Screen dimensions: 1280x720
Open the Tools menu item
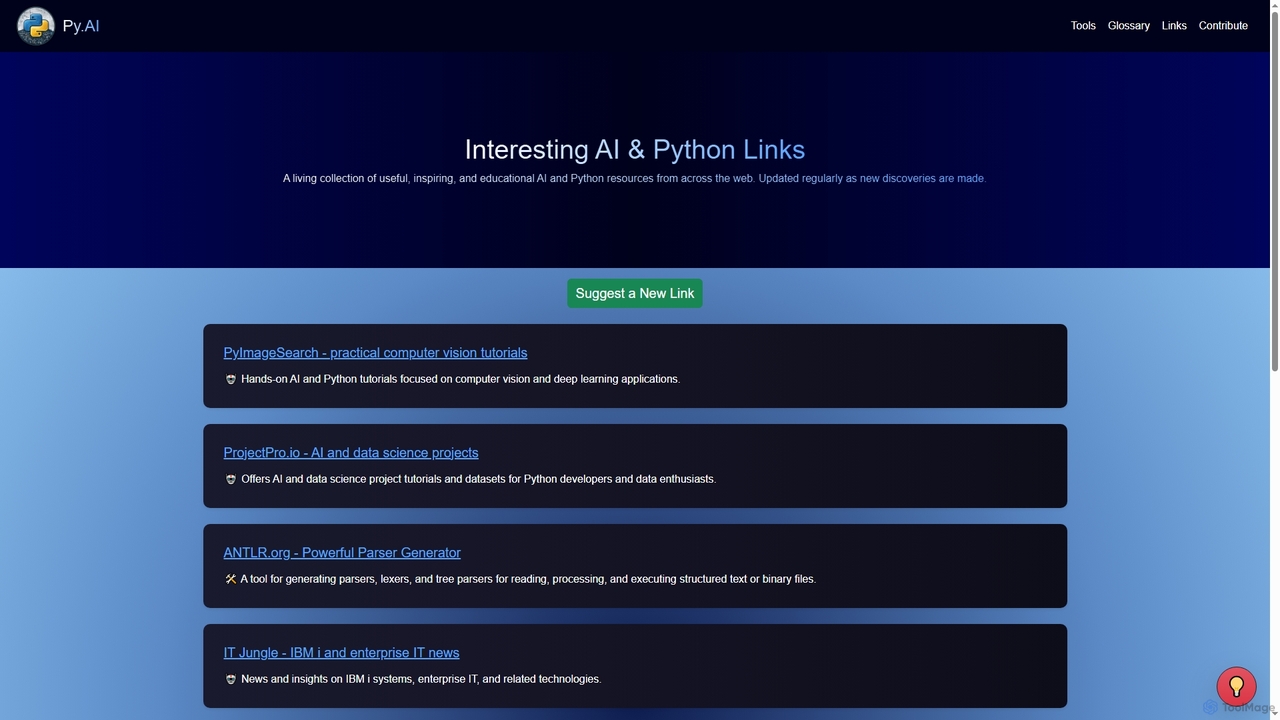coord(1083,26)
